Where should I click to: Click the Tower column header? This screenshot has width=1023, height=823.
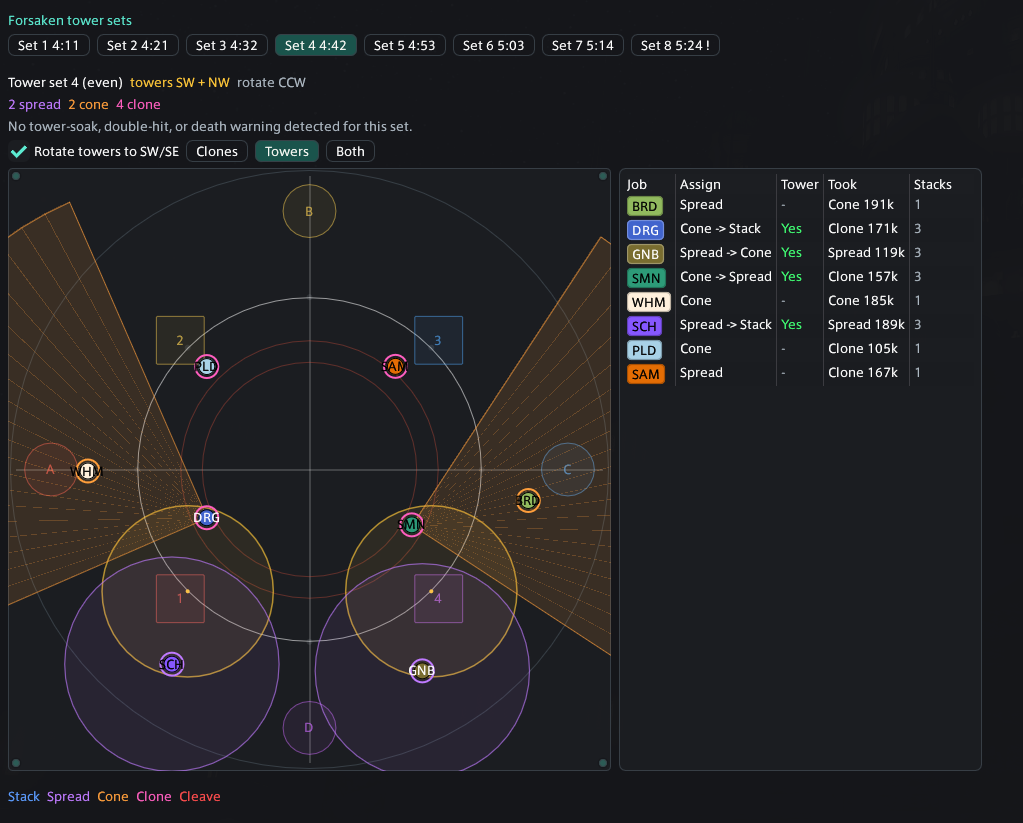point(799,185)
